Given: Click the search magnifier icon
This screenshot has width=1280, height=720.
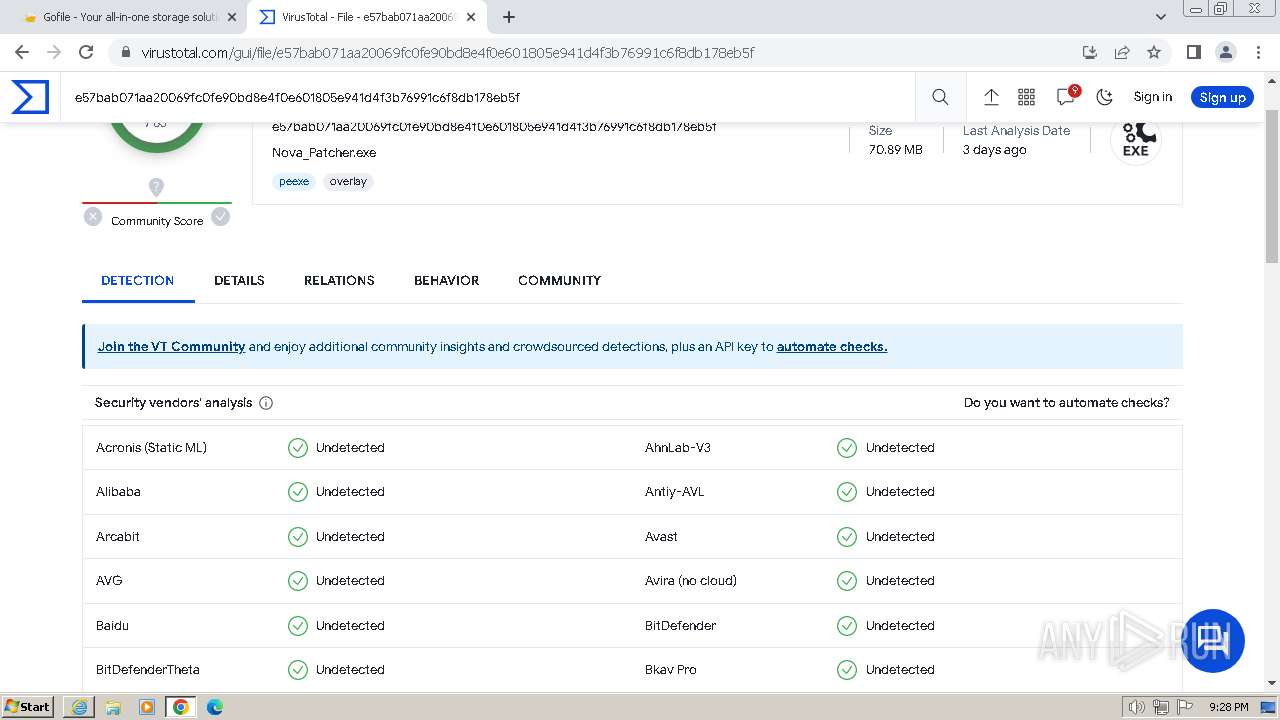Looking at the screenshot, I should tap(940, 97).
